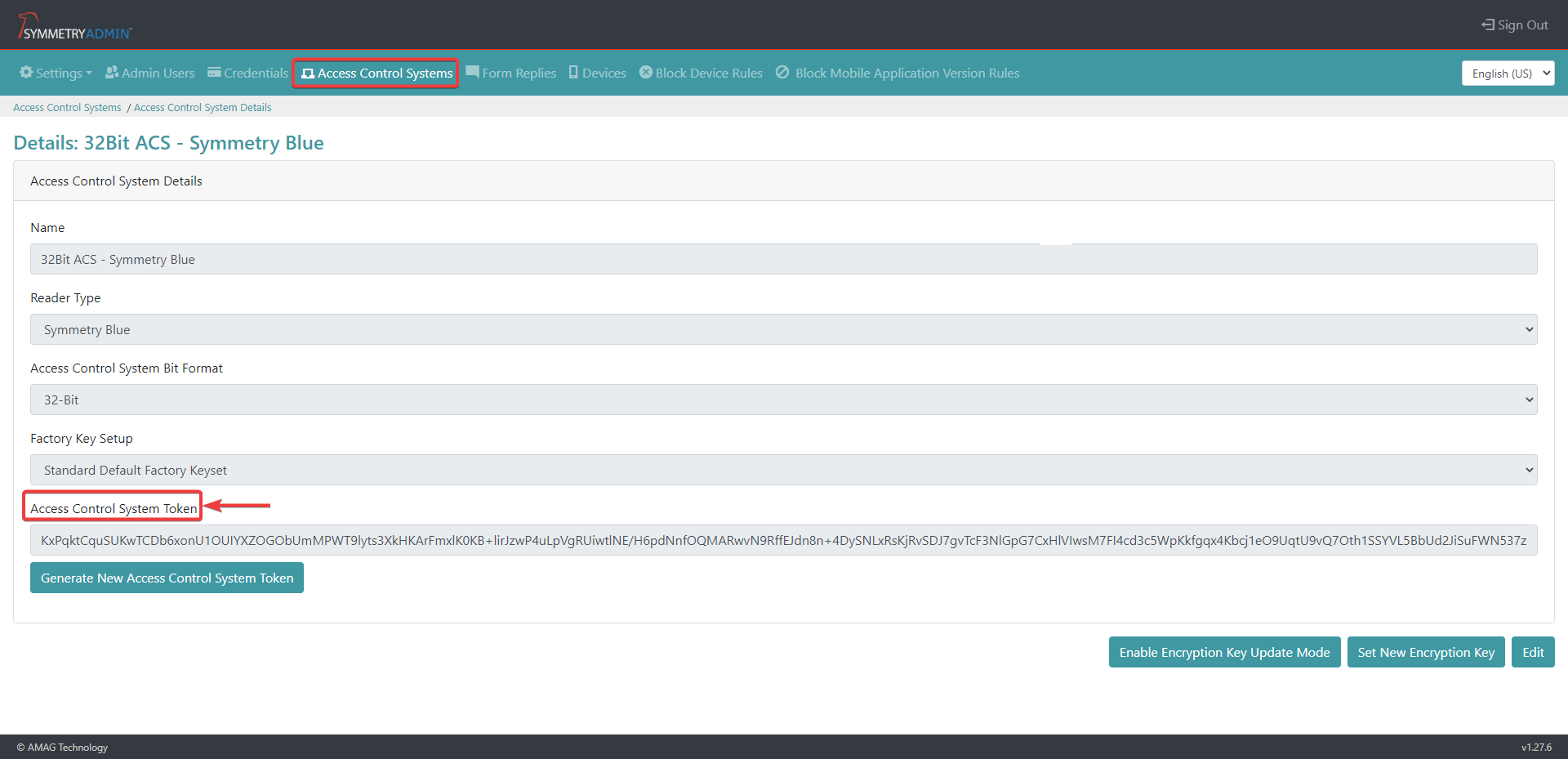Click the Credentials card icon
This screenshot has width=1568, height=759.
[x=214, y=72]
